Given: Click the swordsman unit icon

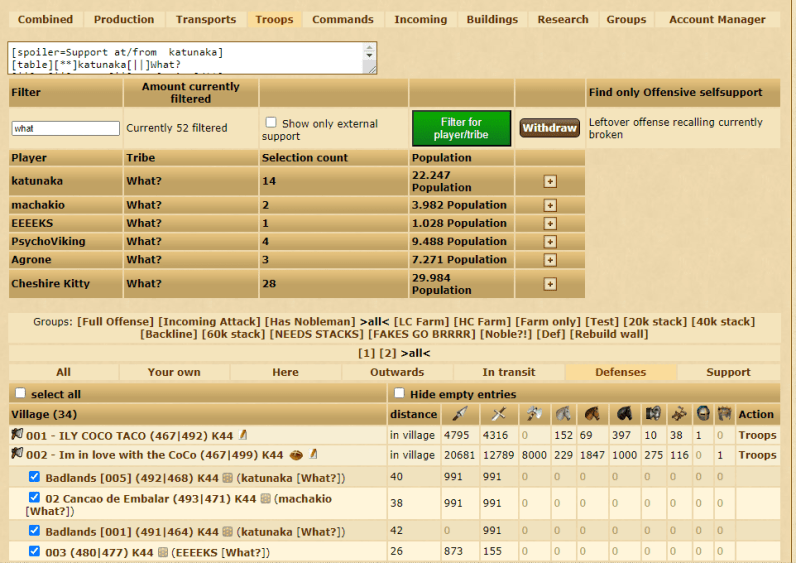Looking at the screenshot, I should [x=499, y=414].
